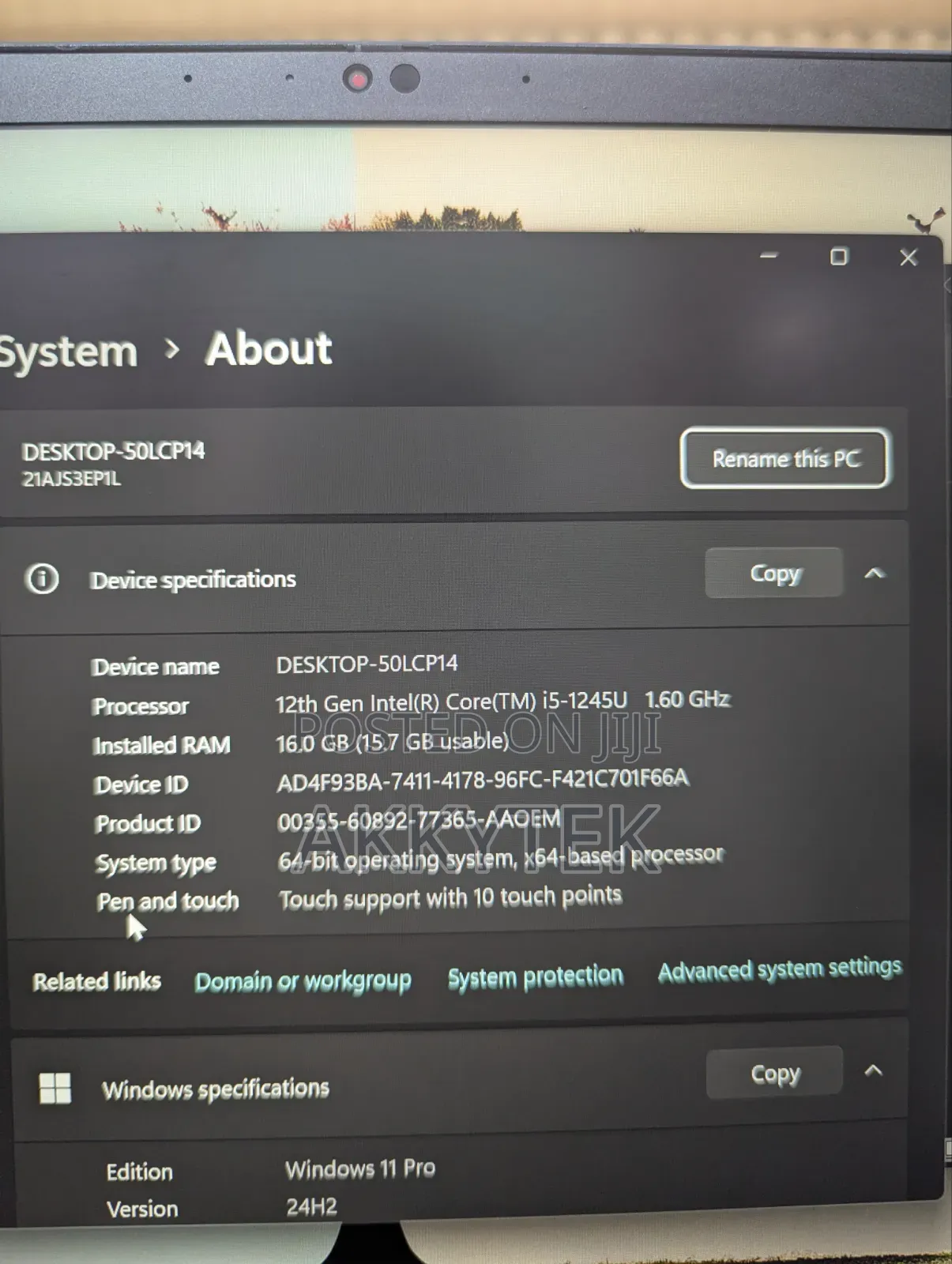952x1264 pixels.
Task: Click the Installed RAM label
Action: pyautogui.click(x=162, y=746)
